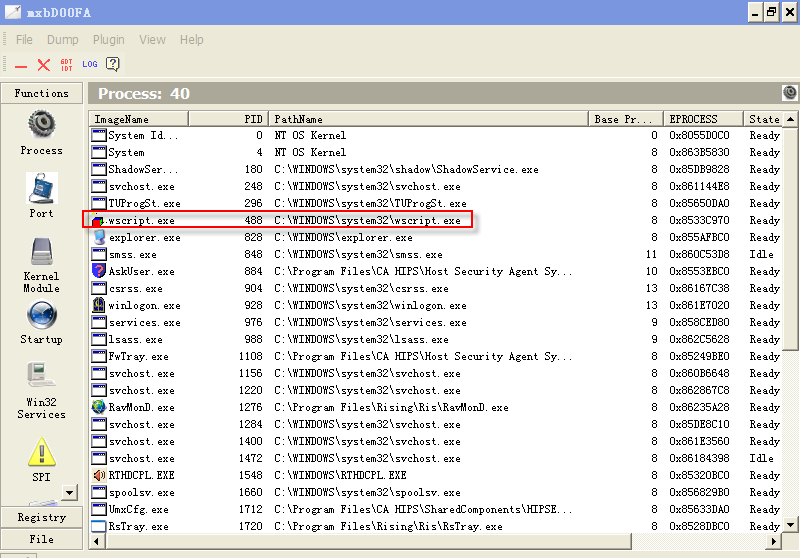
Task: Restore the mxbD00FA window
Action: click(x=771, y=12)
